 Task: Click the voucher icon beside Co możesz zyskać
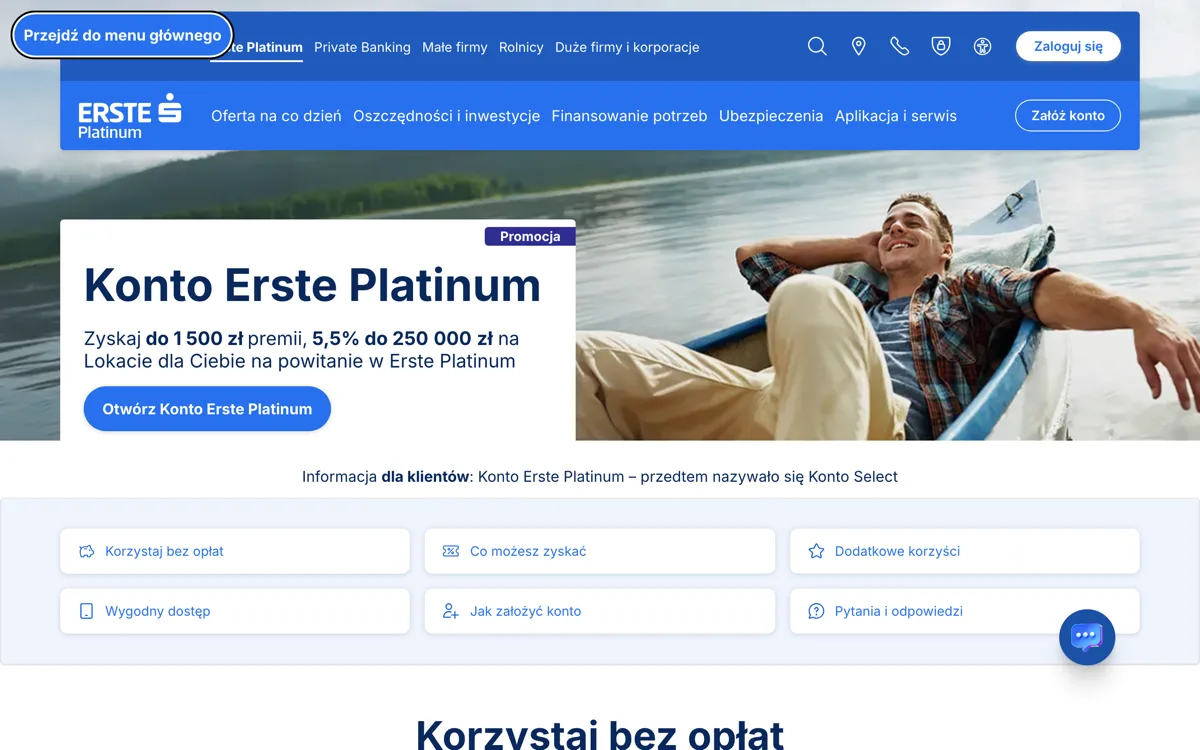point(451,551)
